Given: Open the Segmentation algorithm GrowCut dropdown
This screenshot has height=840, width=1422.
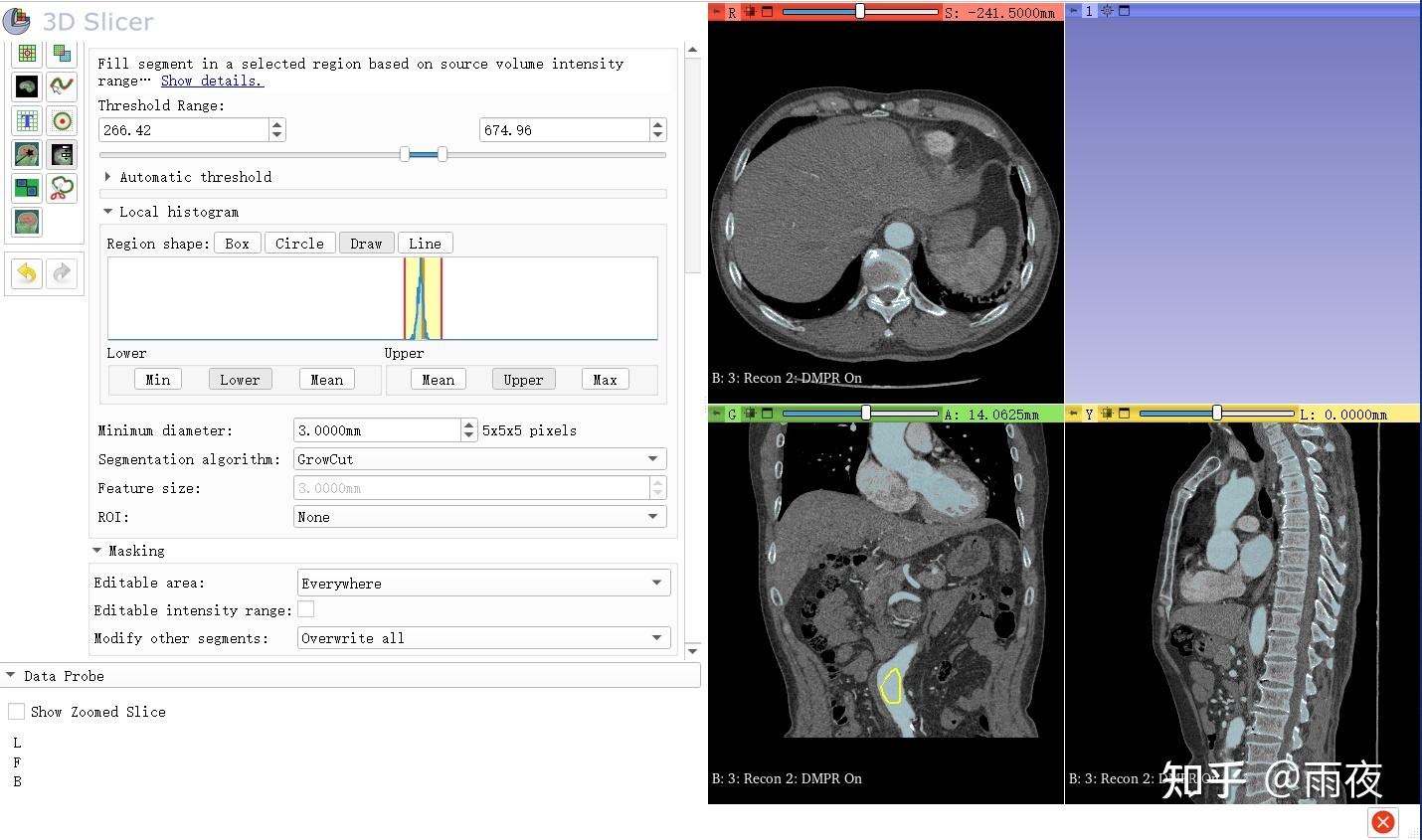Looking at the screenshot, I should click(480, 459).
